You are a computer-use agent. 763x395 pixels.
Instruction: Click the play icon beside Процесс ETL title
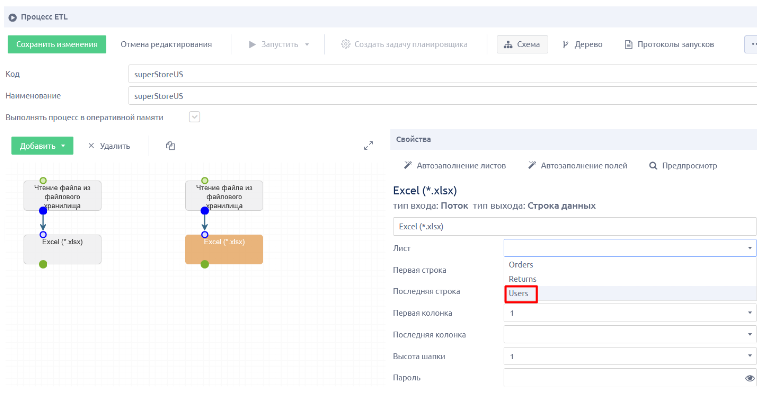point(13,17)
